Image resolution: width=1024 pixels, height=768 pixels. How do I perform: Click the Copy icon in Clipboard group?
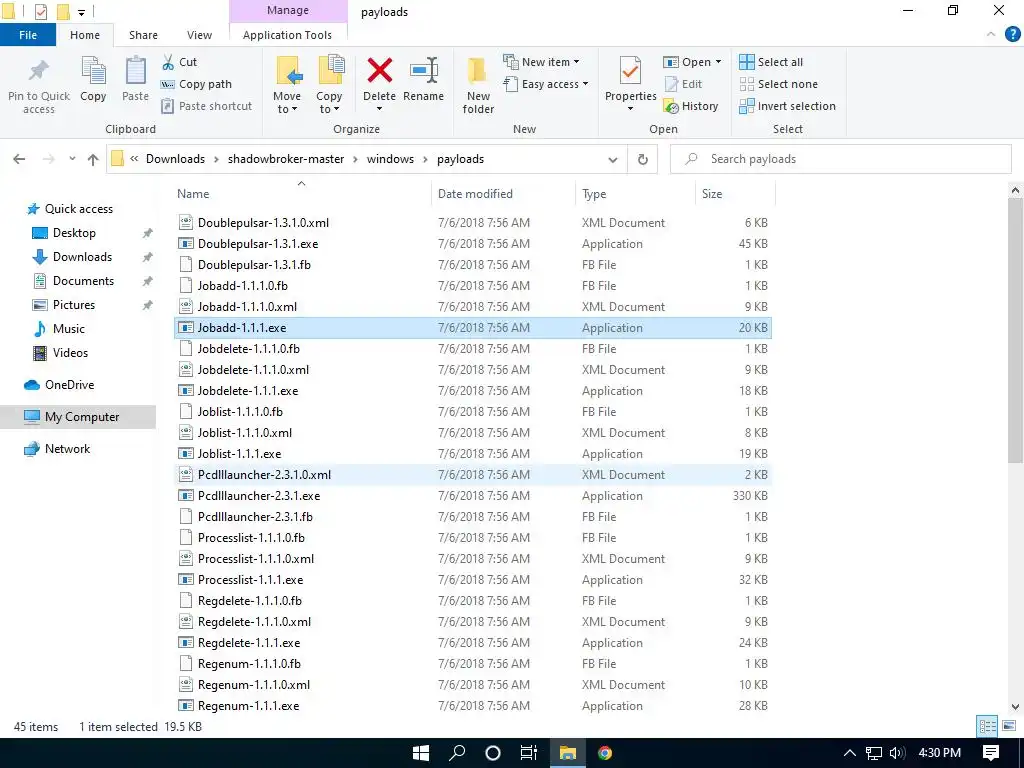[93, 71]
